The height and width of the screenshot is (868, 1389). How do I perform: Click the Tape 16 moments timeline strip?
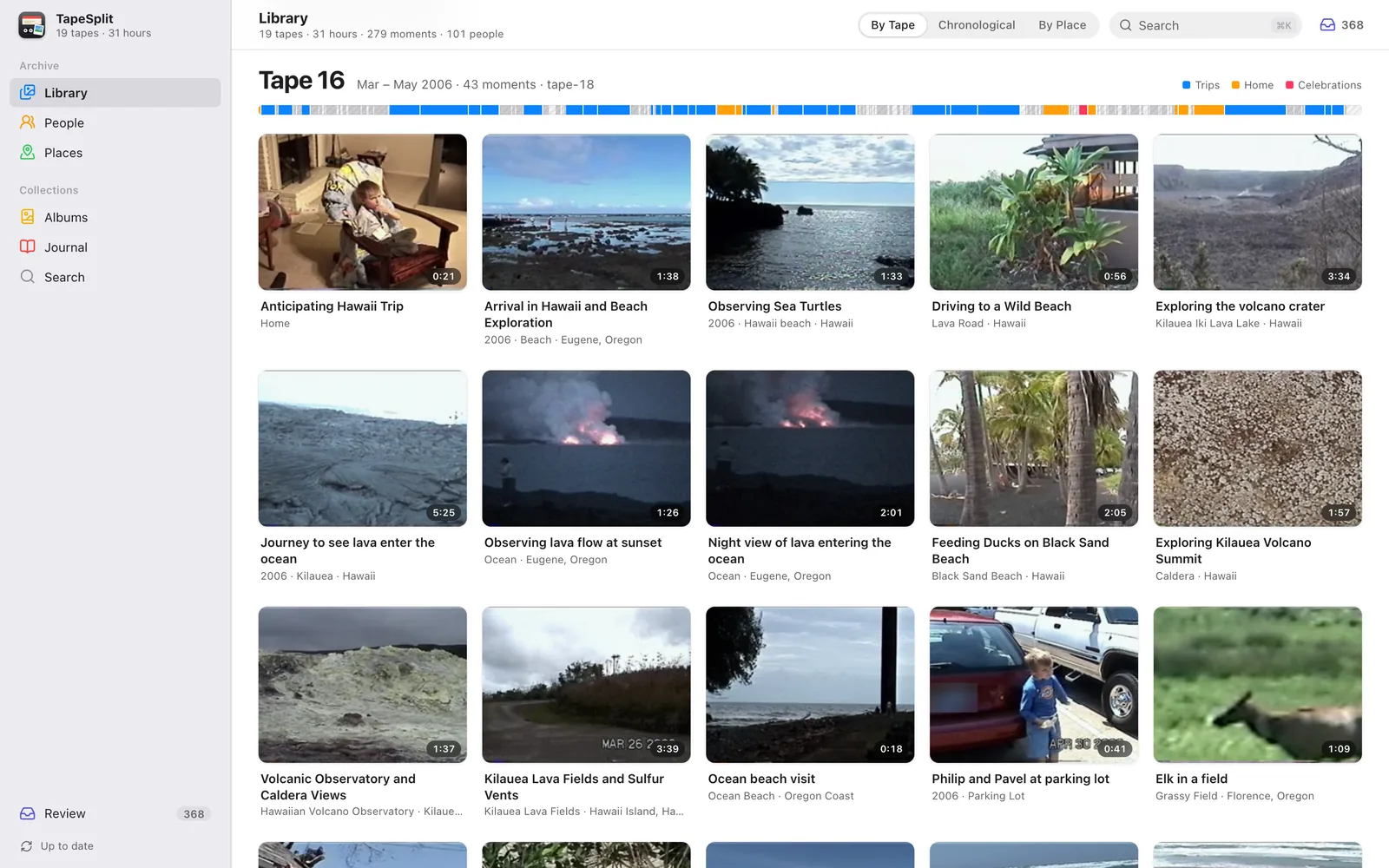(x=810, y=110)
